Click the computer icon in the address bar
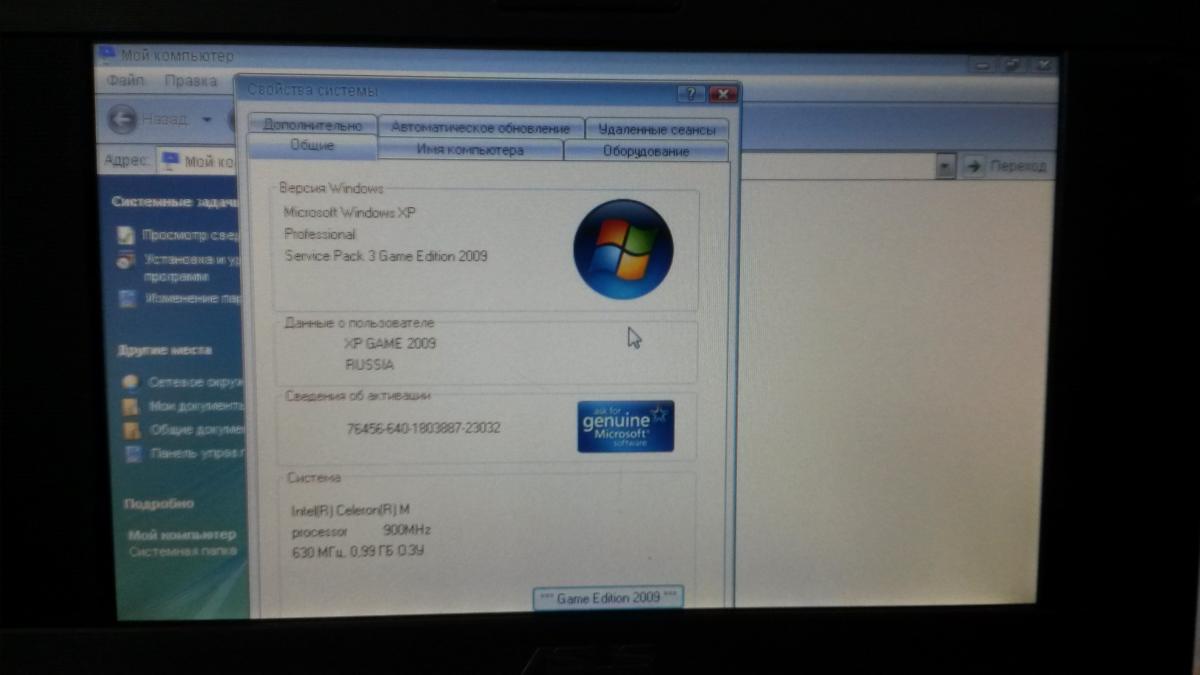Image resolution: width=1200 pixels, height=675 pixels. [170, 160]
